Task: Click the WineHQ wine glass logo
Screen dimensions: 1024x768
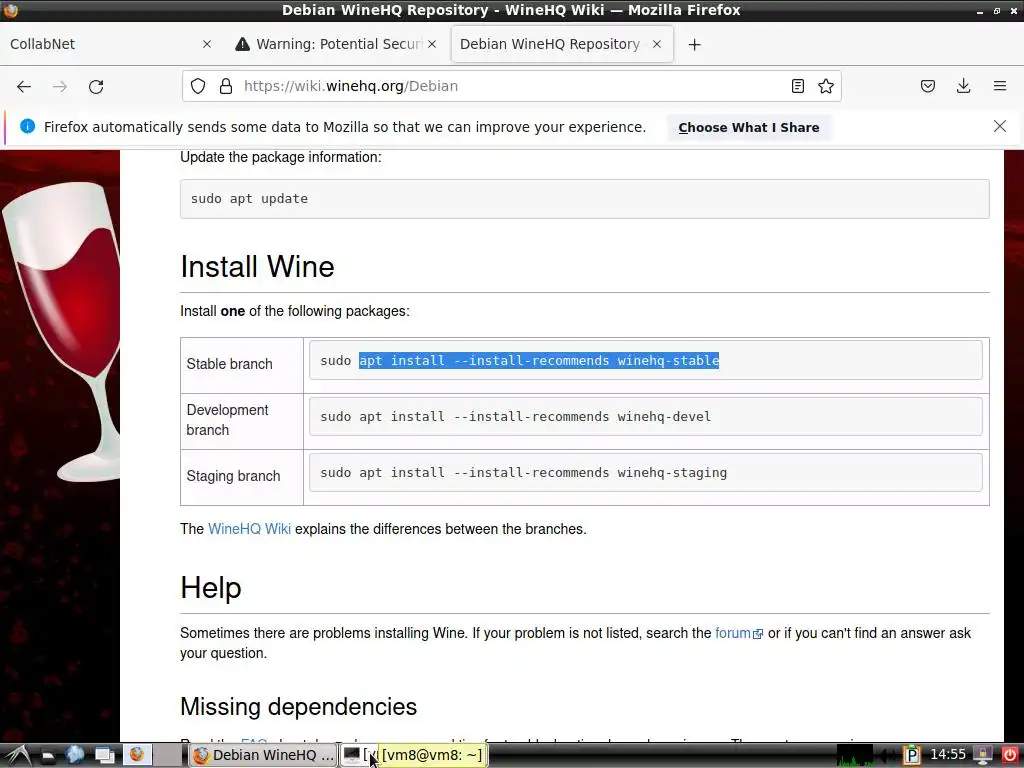Action: click(x=62, y=332)
